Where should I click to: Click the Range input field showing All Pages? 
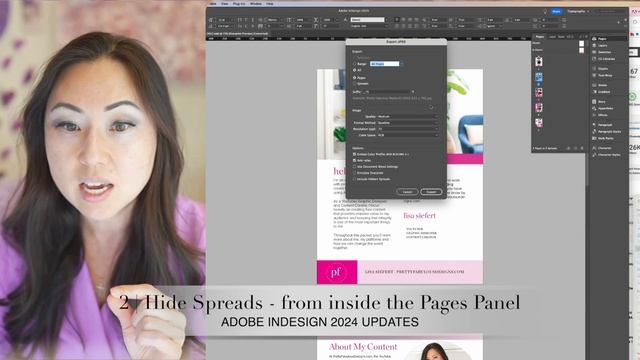[384, 64]
